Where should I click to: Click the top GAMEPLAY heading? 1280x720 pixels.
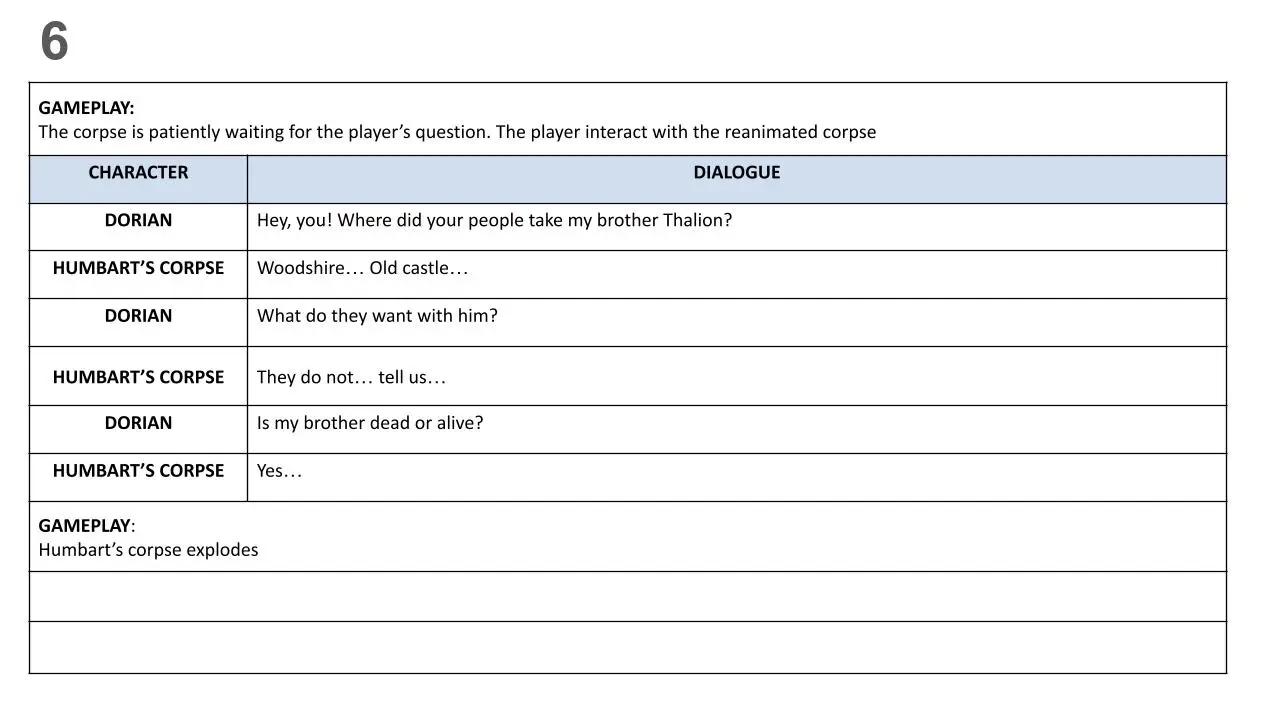point(86,108)
